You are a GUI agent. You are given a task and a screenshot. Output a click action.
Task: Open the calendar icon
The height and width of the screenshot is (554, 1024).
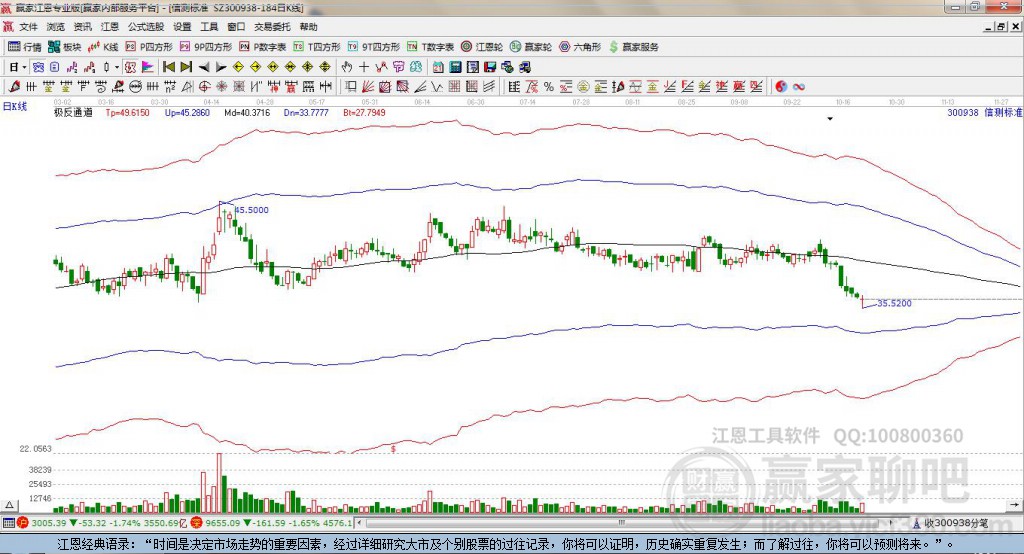438,67
